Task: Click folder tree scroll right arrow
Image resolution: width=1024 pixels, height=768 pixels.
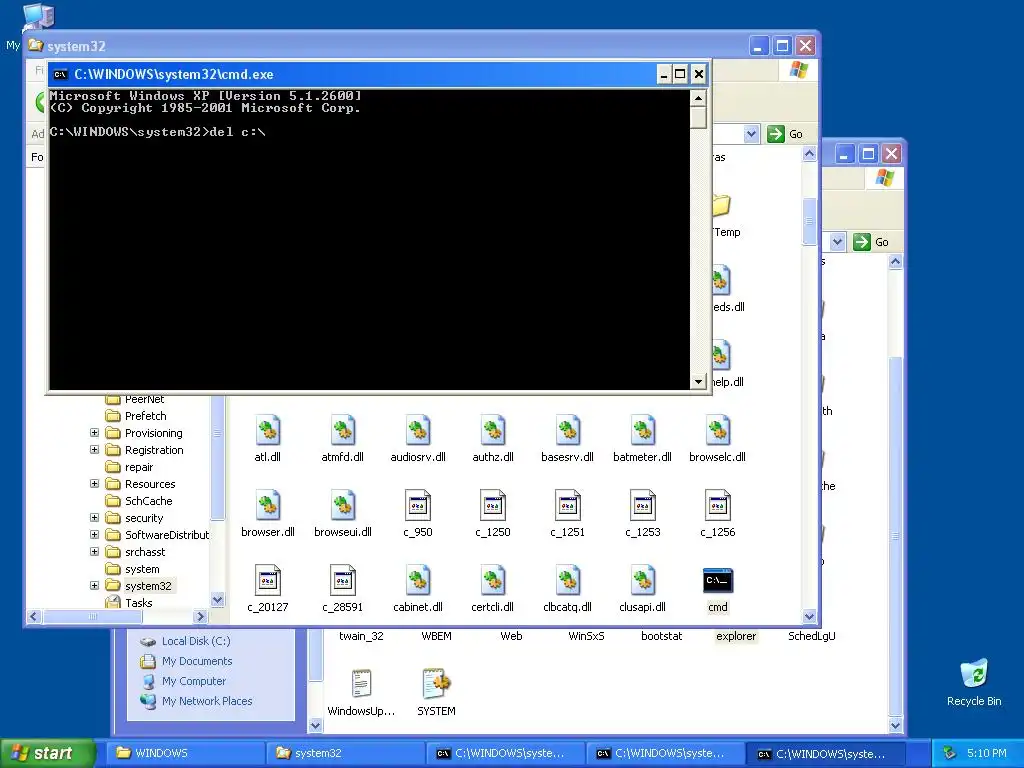Action: point(200,616)
